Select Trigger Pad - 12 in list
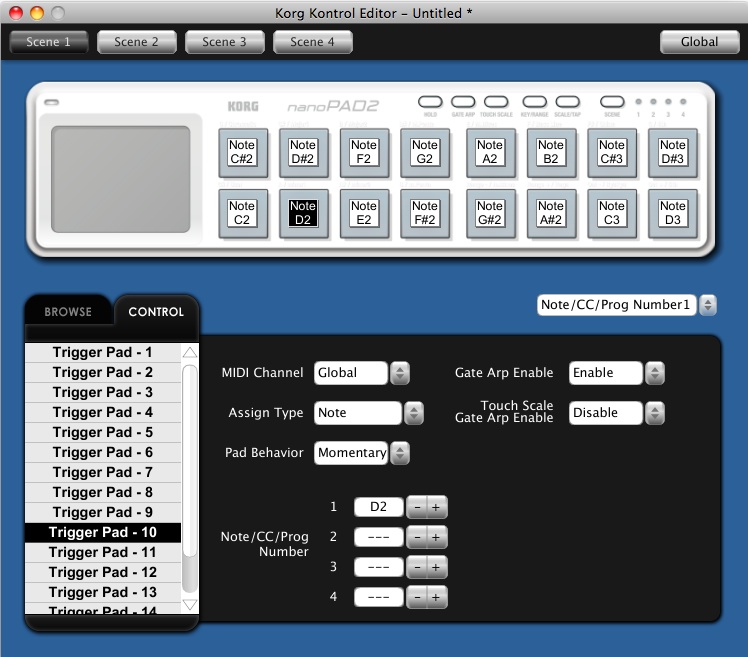 103,573
